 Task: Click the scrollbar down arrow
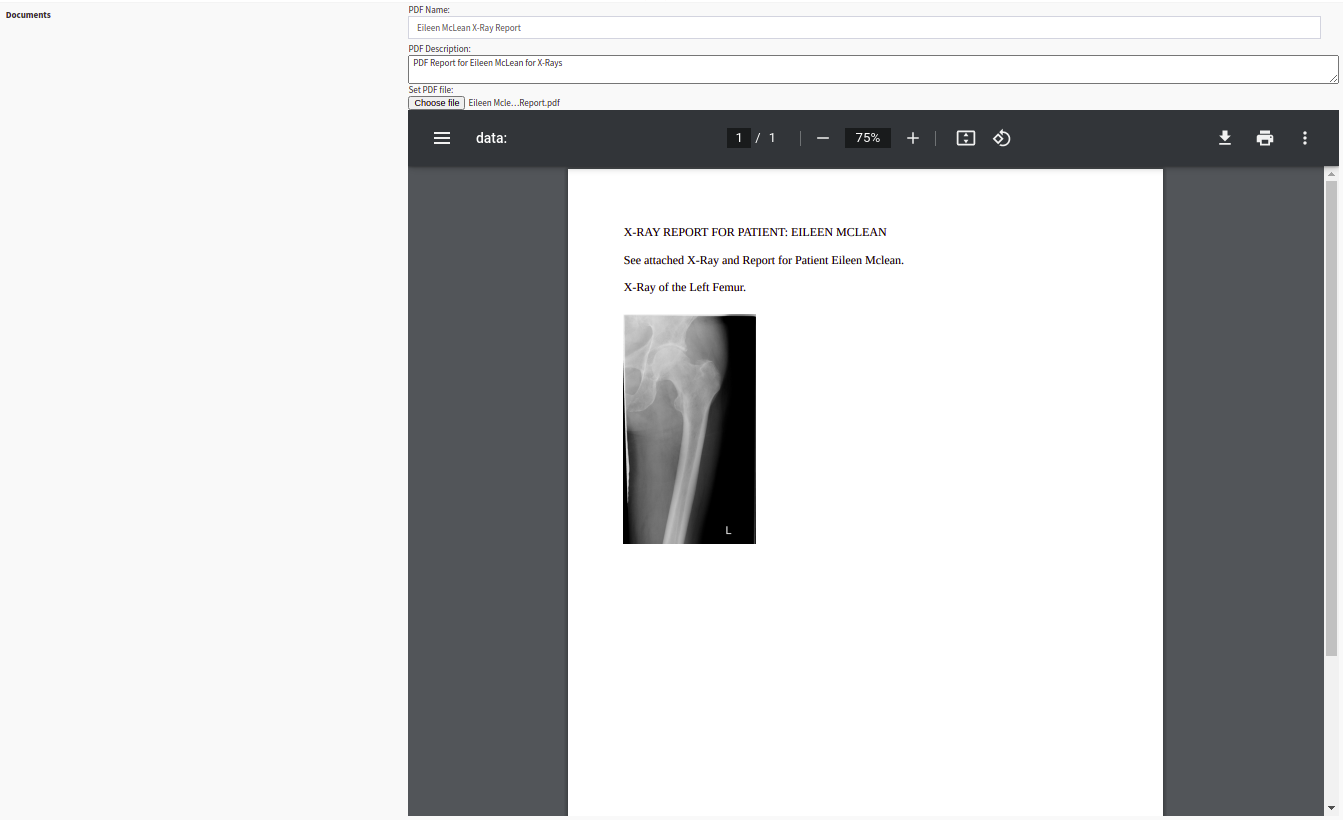pyautogui.click(x=1331, y=808)
